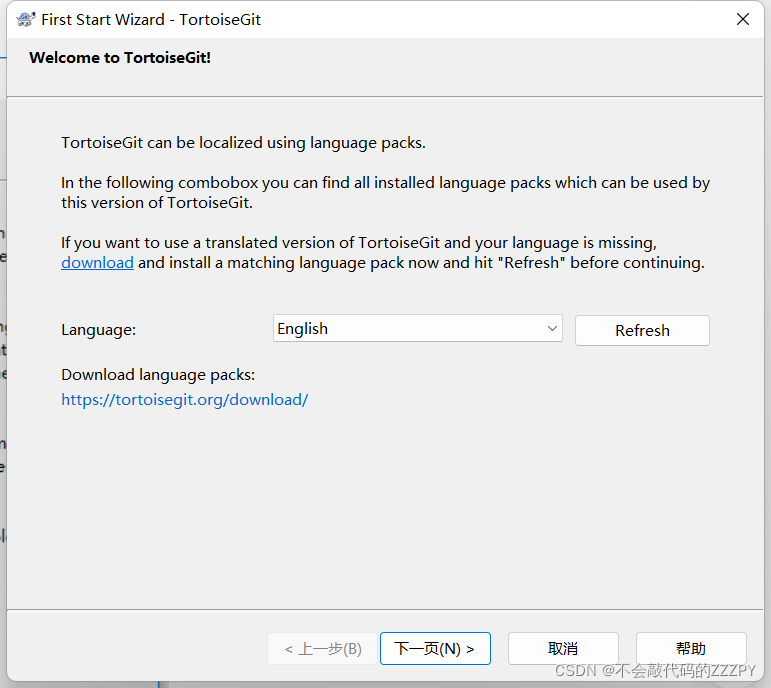Click the TortoiseGit turtle icon in title bar
The width and height of the screenshot is (771, 688).
(26, 19)
